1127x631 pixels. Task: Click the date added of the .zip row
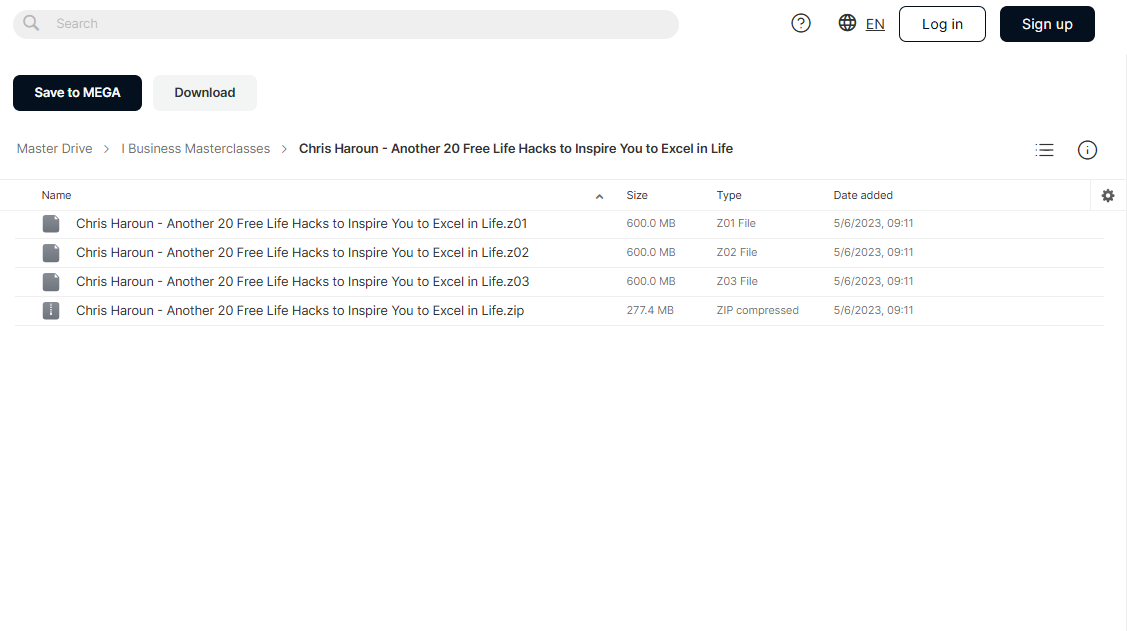point(873,310)
